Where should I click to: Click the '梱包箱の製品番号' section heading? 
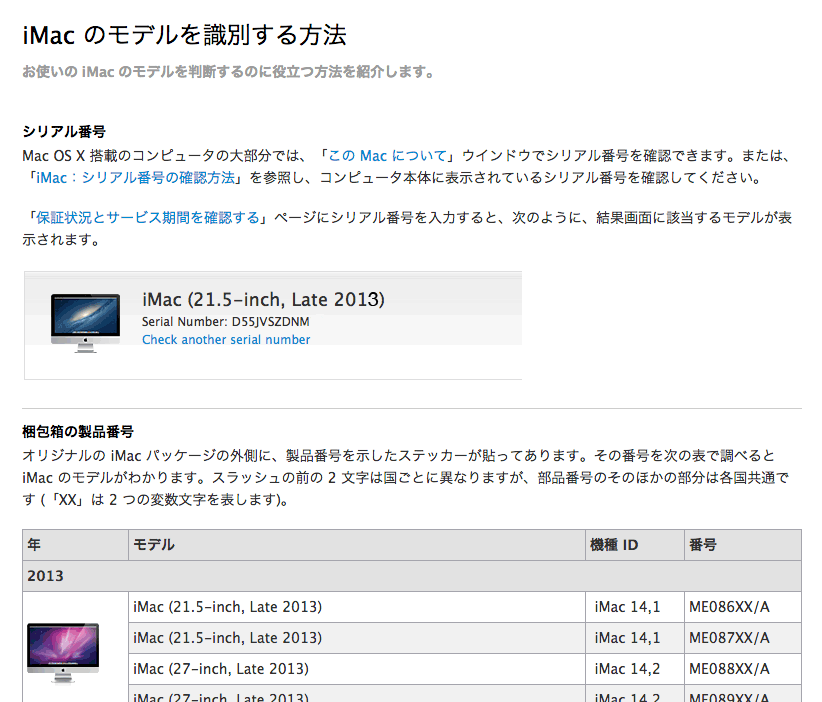click(x=78, y=432)
